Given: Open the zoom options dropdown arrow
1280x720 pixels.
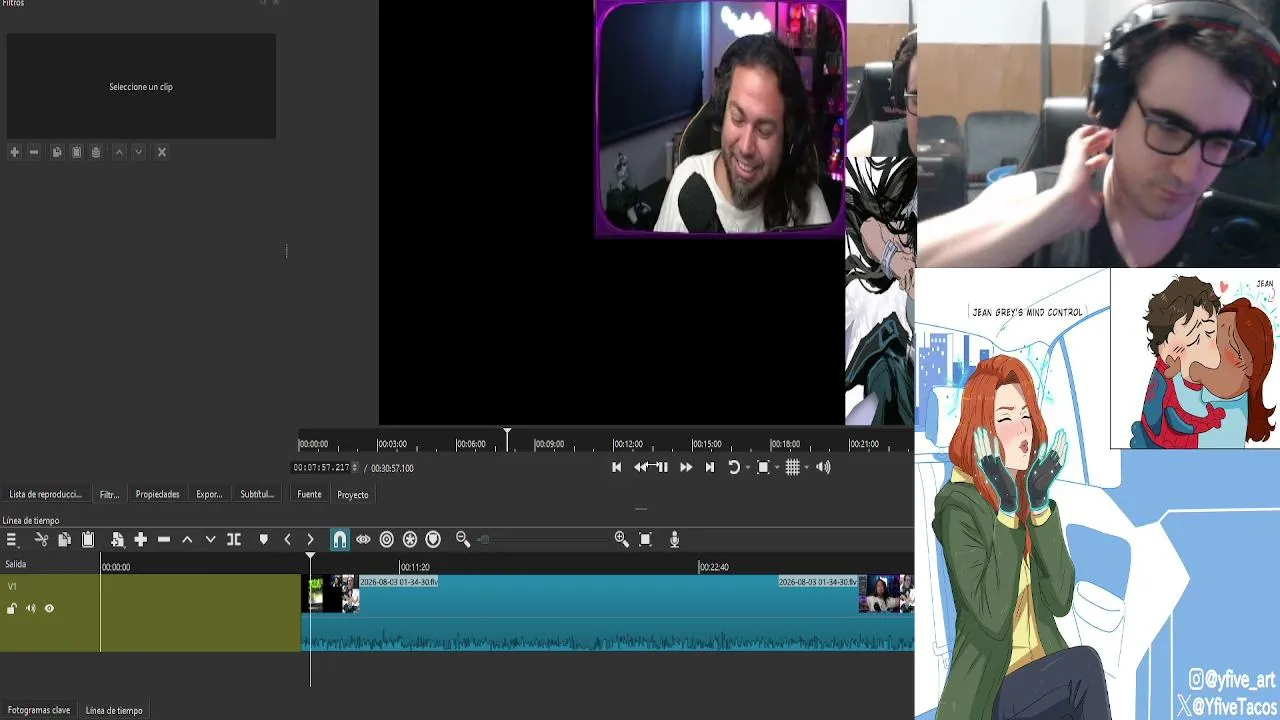Looking at the screenshot, I should (776, 468).
